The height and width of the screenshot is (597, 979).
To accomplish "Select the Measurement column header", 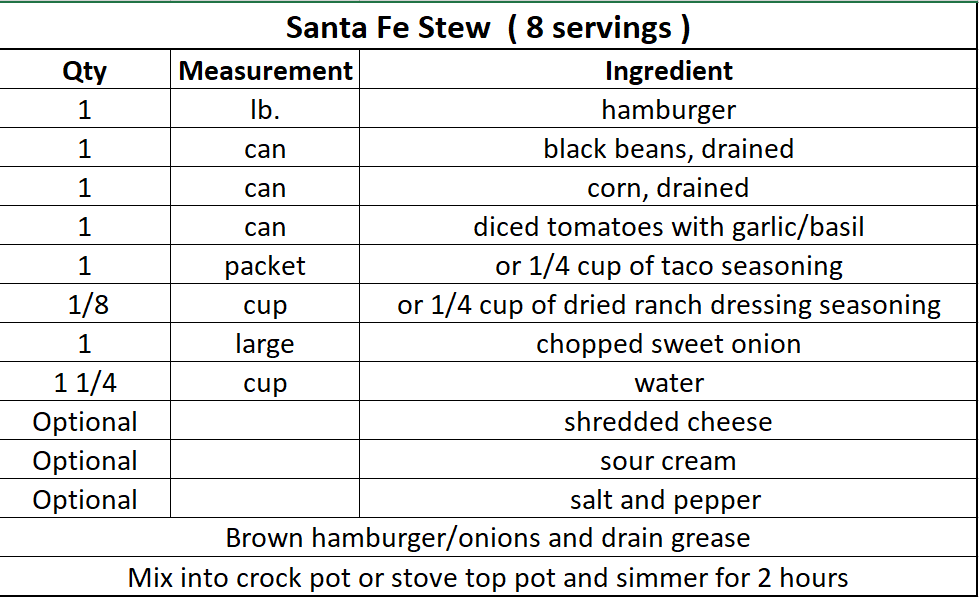I will pyautogui.click(x=265, y=71).
